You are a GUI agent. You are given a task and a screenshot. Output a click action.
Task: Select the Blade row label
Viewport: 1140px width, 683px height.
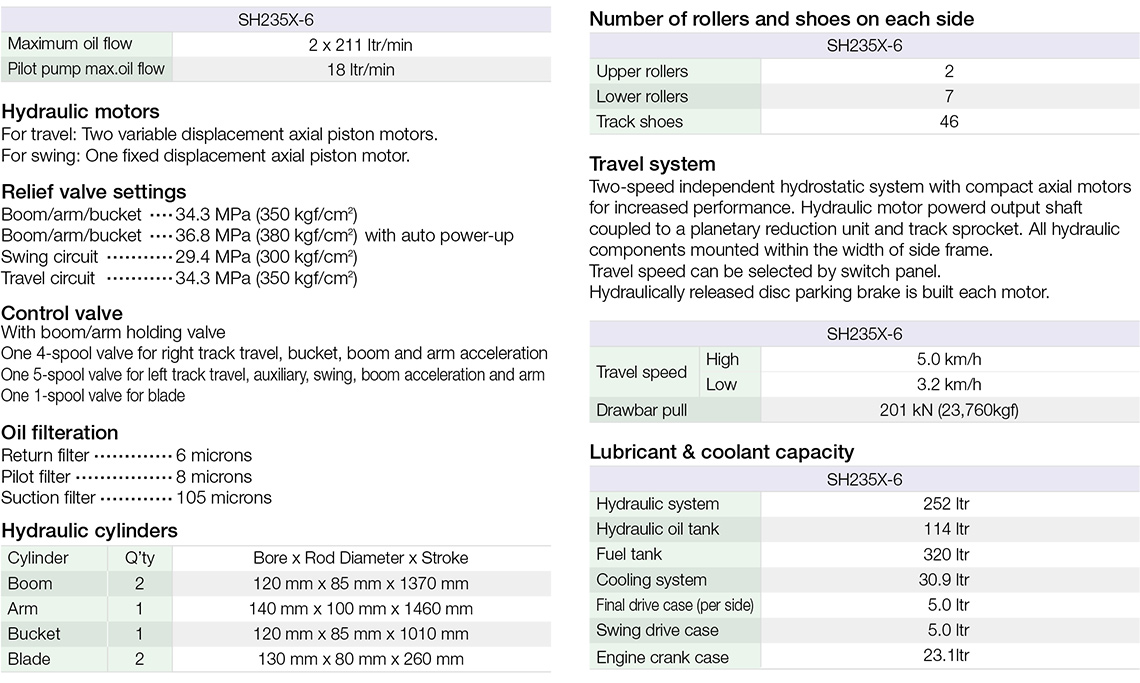[29, 659]
